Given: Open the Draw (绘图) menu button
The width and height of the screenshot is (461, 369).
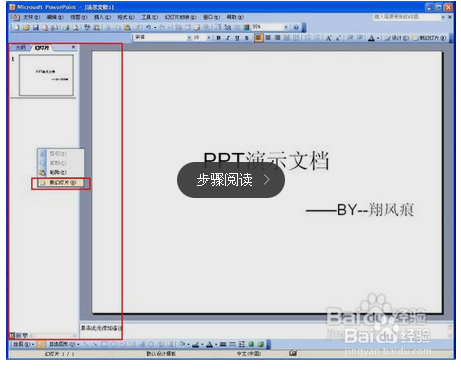Looking at the screenshot, I should click(x=23, y=344).
